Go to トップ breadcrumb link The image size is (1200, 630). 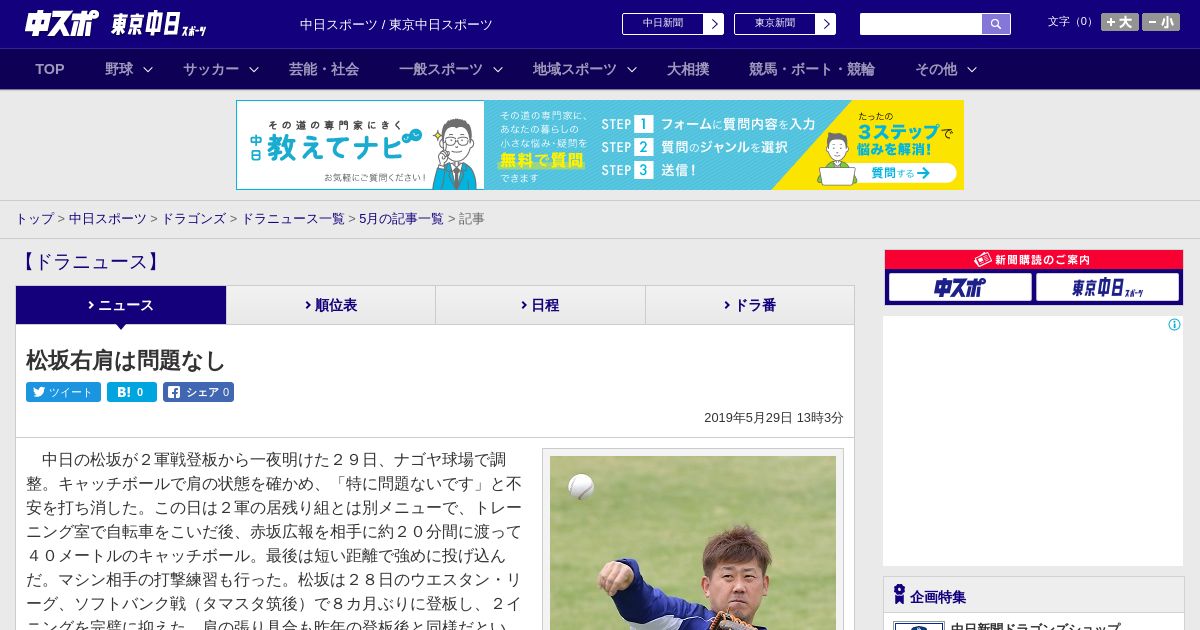35,218
